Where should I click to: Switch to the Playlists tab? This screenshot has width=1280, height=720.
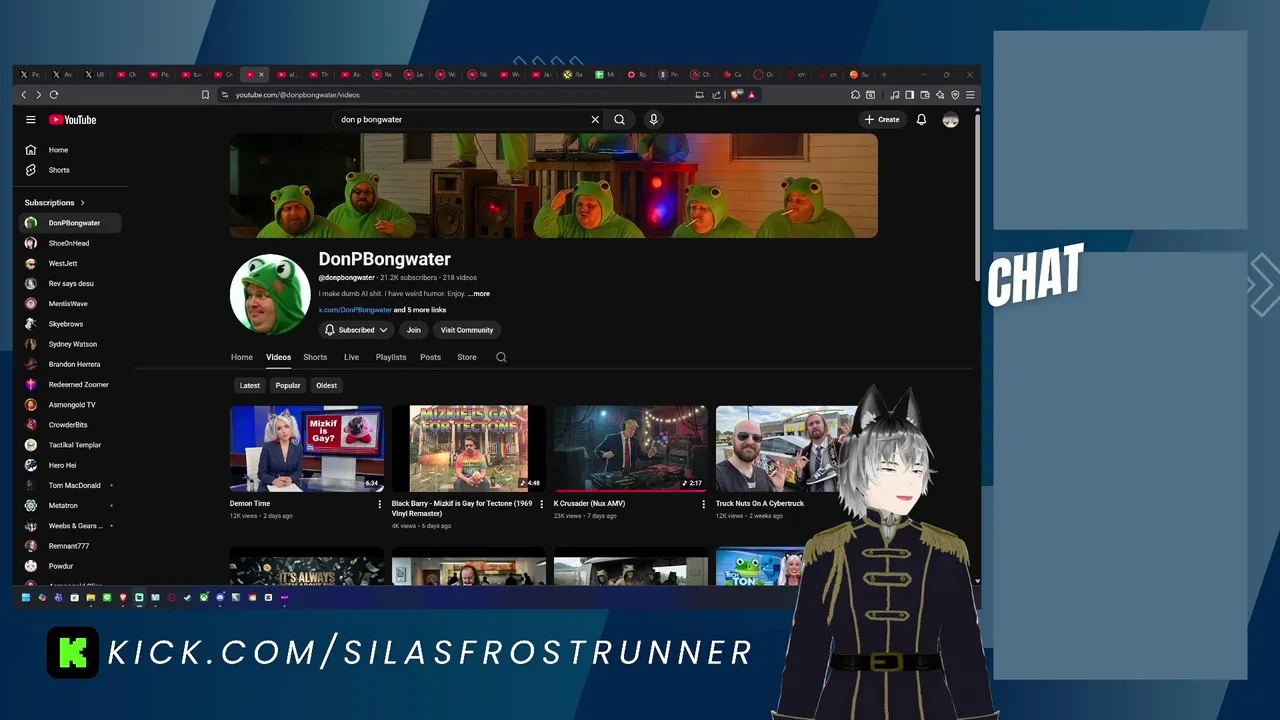coord(391,357)
